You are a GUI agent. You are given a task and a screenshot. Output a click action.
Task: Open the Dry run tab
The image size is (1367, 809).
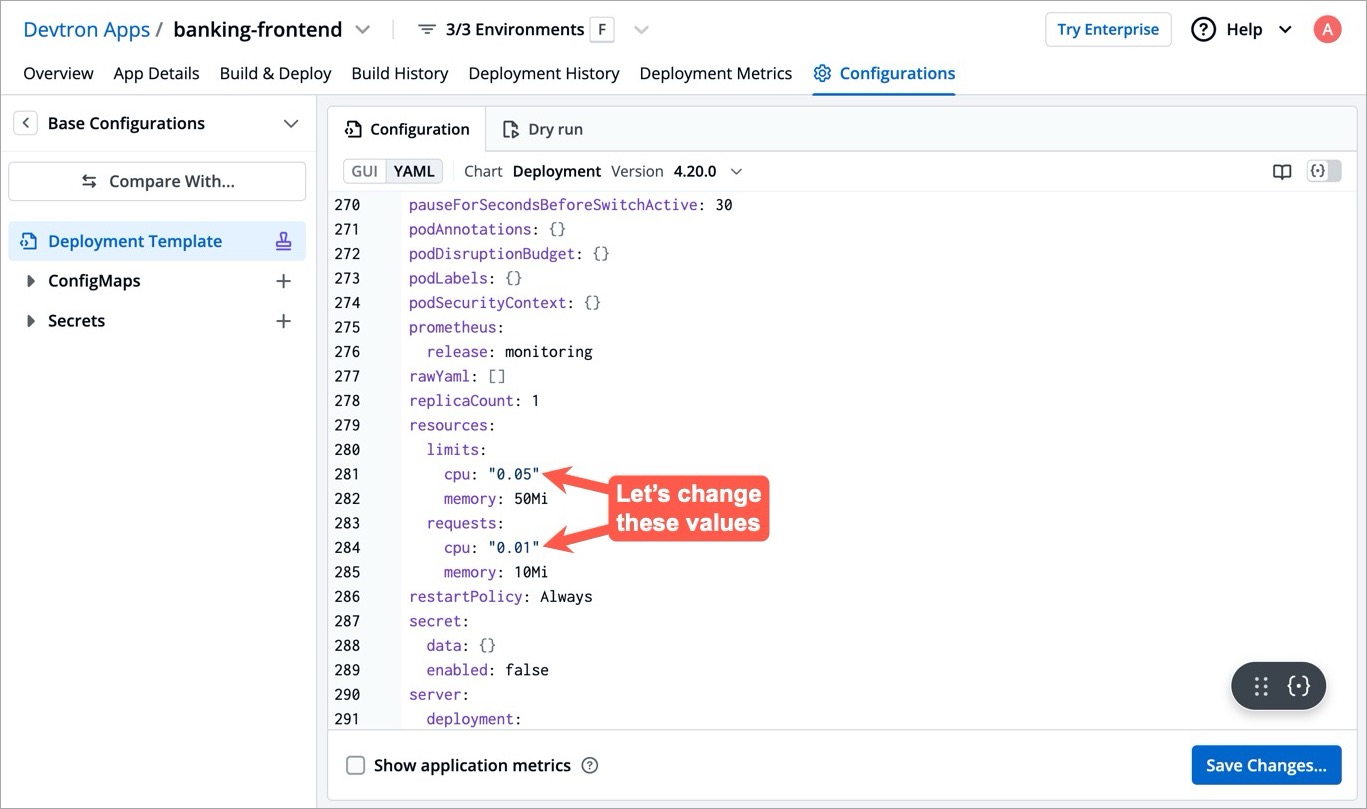(543, 129)
